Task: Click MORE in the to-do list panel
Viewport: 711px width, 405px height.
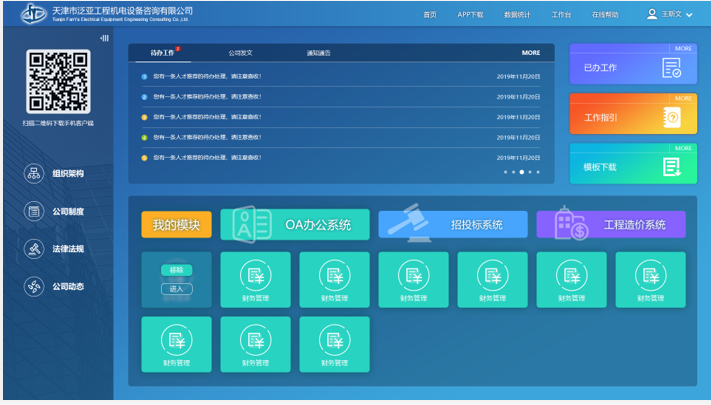Action: click(530, 53)
